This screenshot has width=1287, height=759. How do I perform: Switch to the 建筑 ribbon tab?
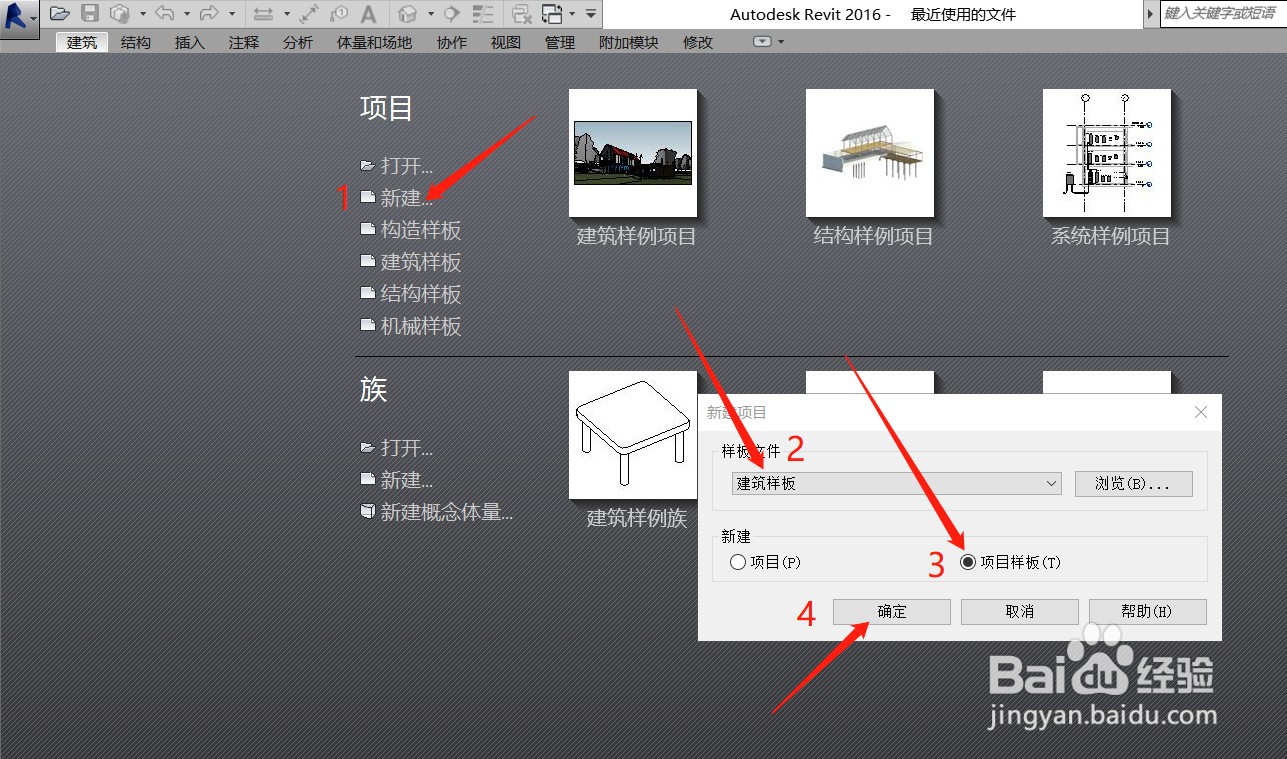82,42
